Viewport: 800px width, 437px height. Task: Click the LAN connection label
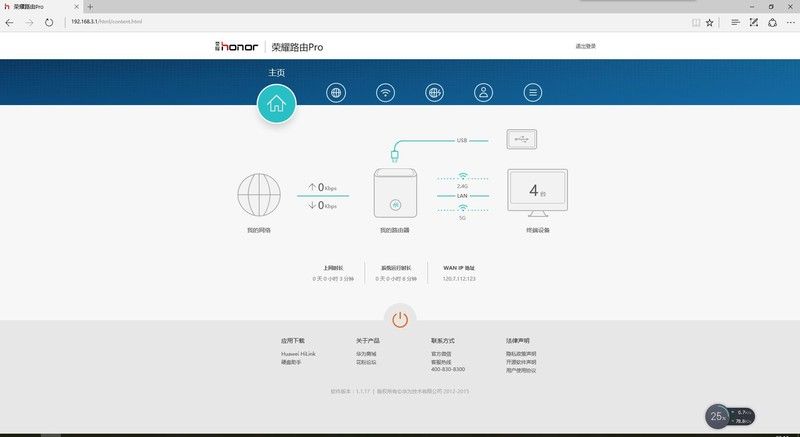point(462,196)
